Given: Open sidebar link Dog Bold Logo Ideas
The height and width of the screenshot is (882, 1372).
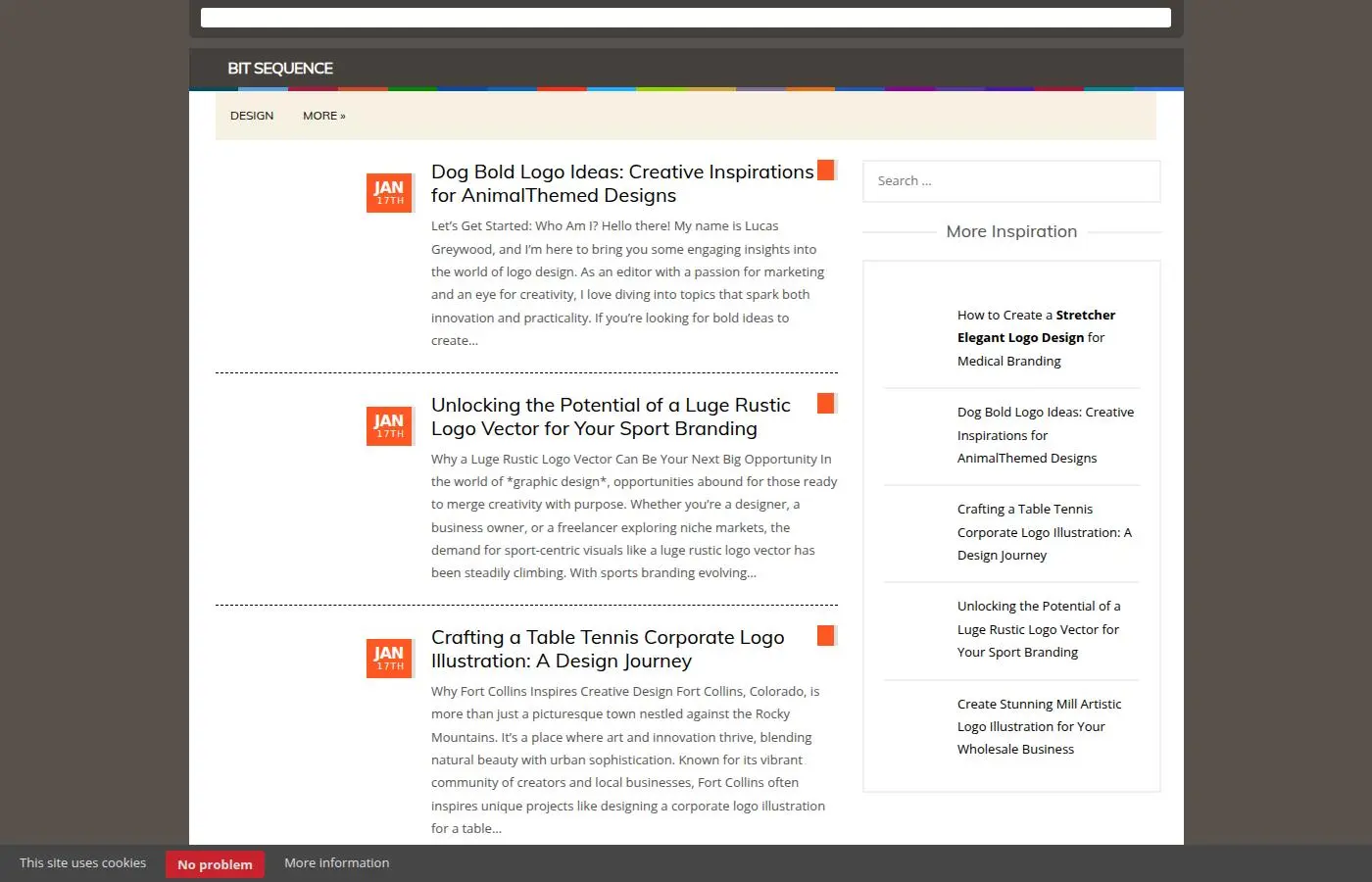Looking at the screenshot, I should click(x=1046, y=435).
